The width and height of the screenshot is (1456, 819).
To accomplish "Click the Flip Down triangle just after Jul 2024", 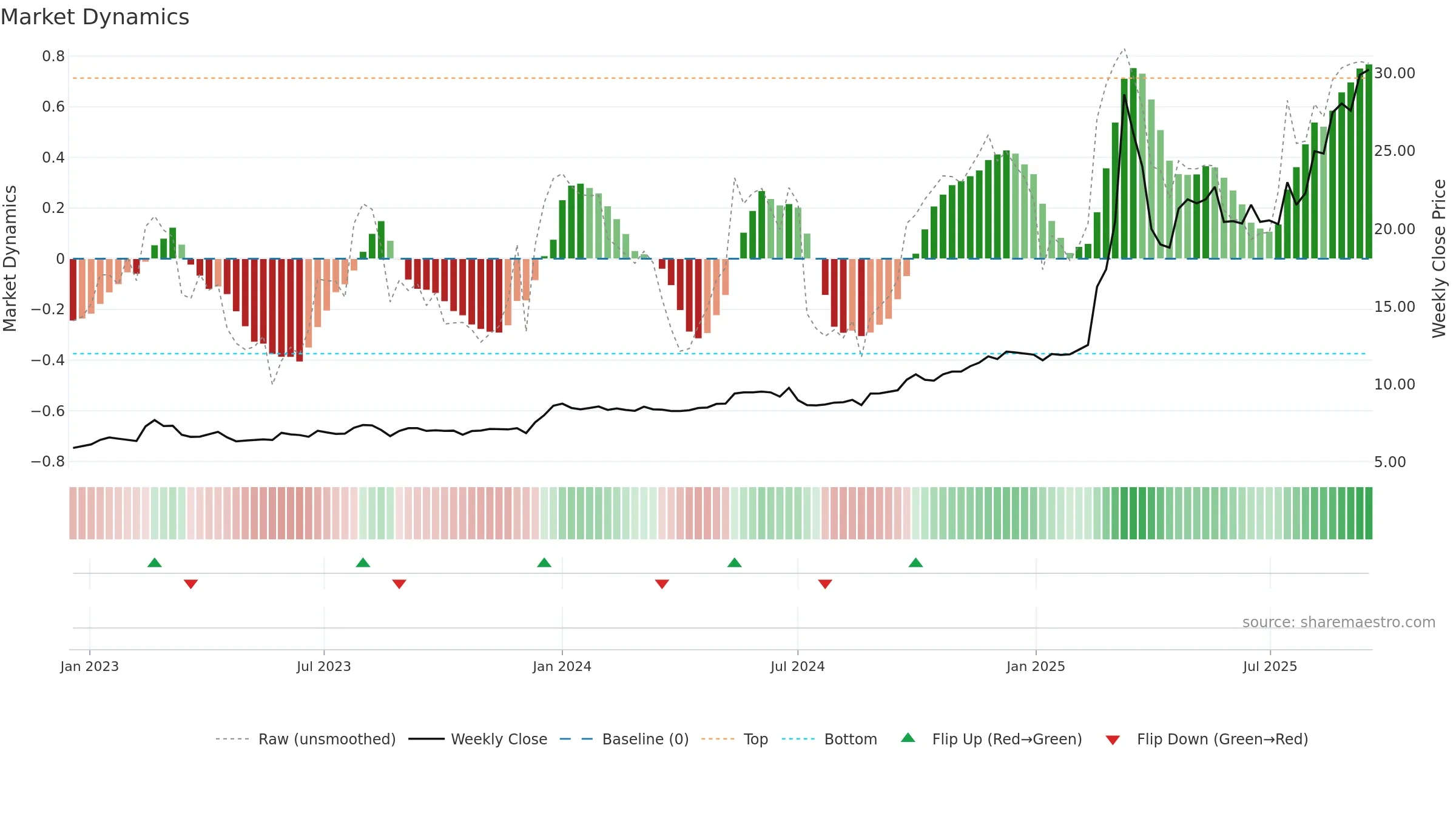I will [x=825, y=584].
